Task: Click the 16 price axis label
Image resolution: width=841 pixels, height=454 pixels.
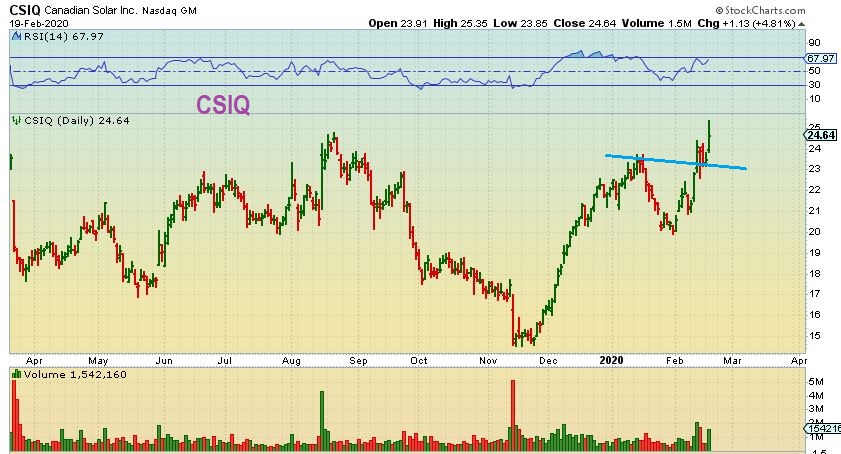Action: coord(814,315)
